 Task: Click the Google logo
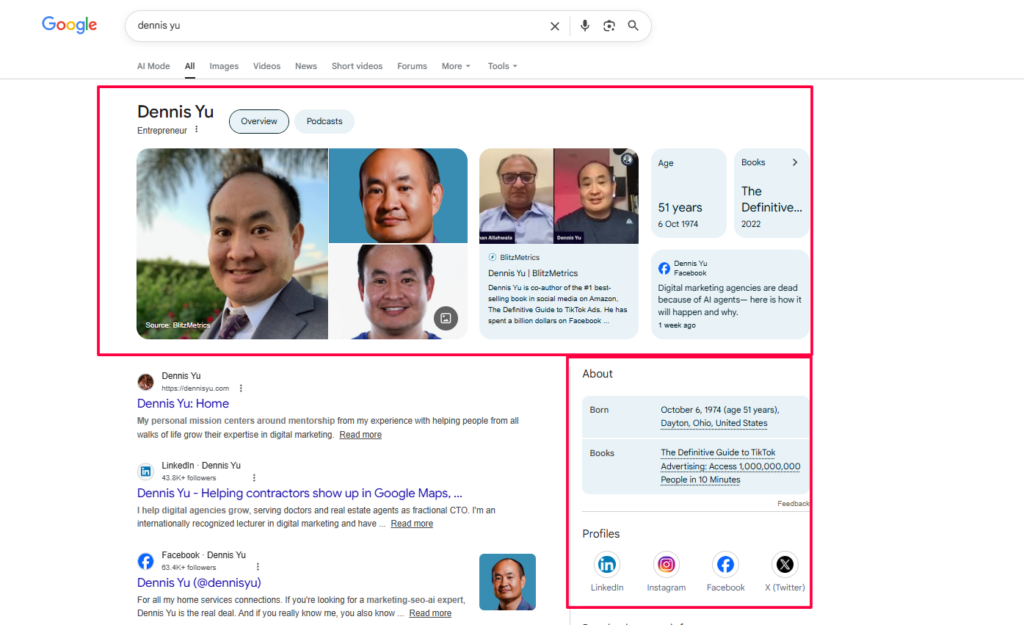[68, 25]
